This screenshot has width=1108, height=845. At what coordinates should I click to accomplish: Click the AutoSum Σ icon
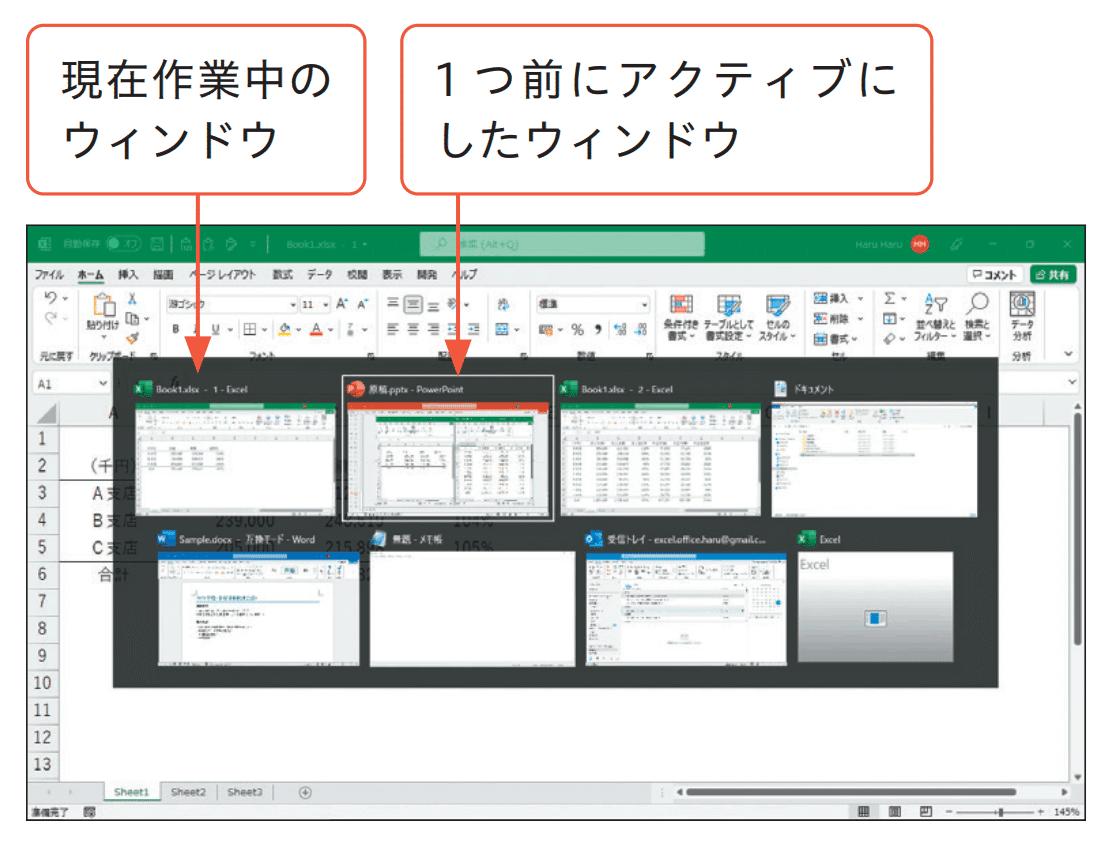(889, 298)
